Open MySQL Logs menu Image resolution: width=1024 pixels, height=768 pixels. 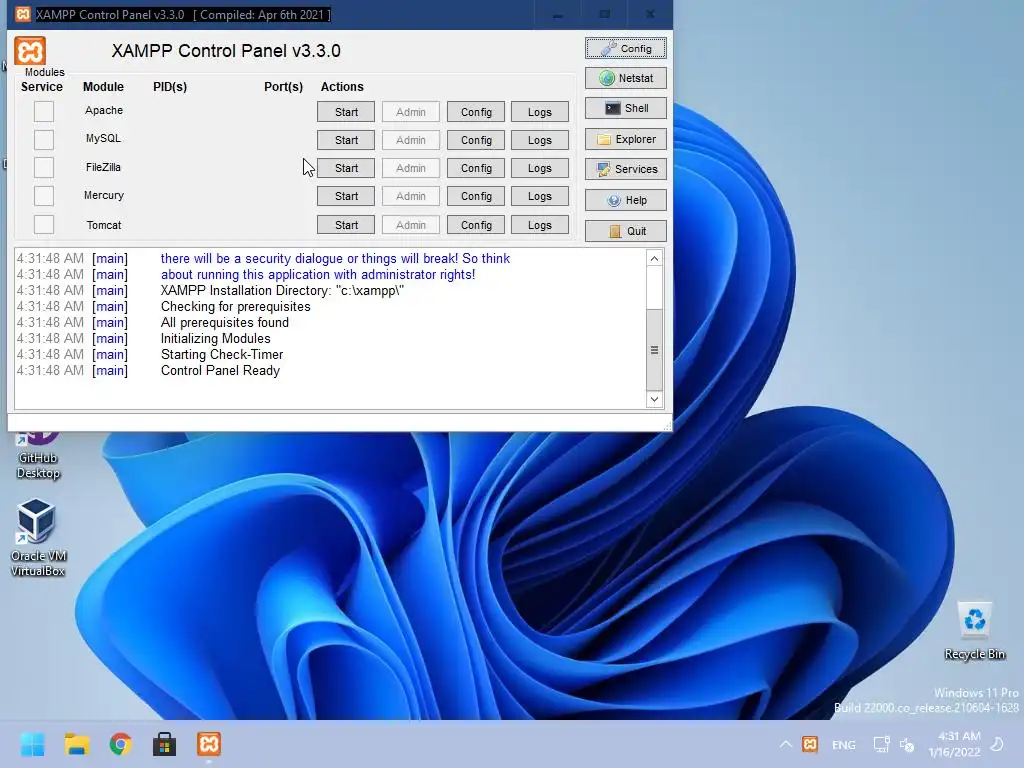(539, 140)
